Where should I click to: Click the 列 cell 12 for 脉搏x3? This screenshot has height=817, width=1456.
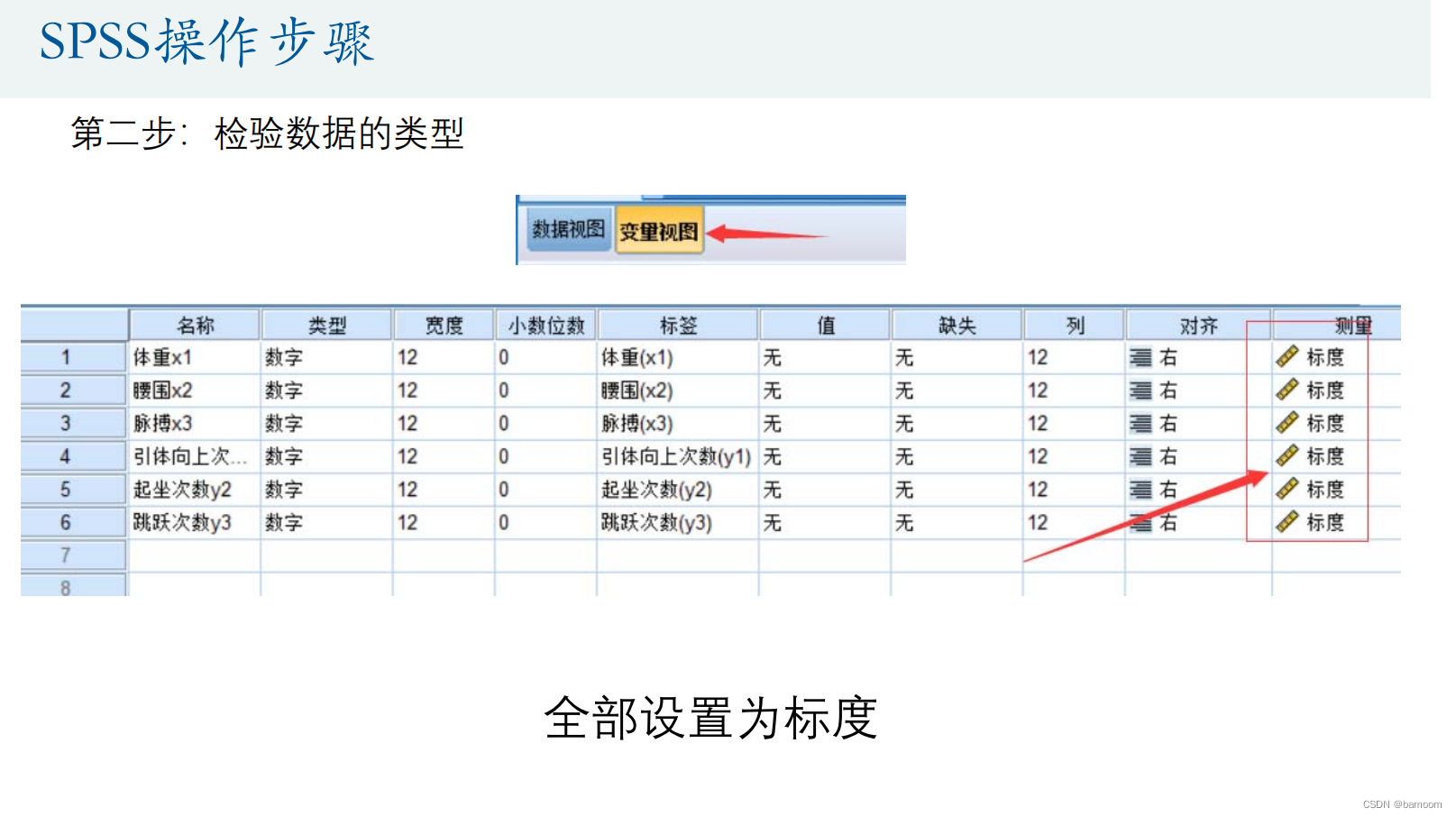pos(1074,423)
